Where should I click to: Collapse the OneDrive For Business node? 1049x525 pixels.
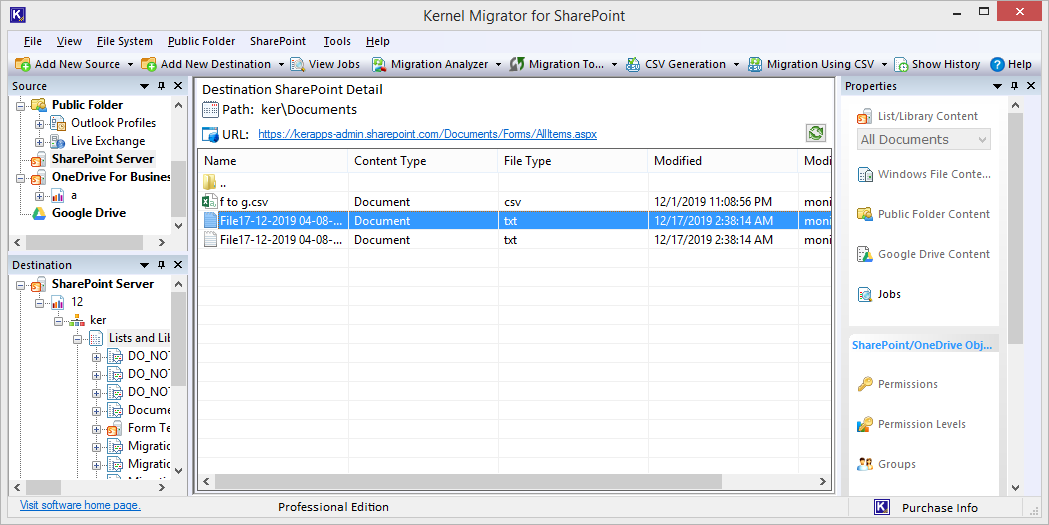21,178
